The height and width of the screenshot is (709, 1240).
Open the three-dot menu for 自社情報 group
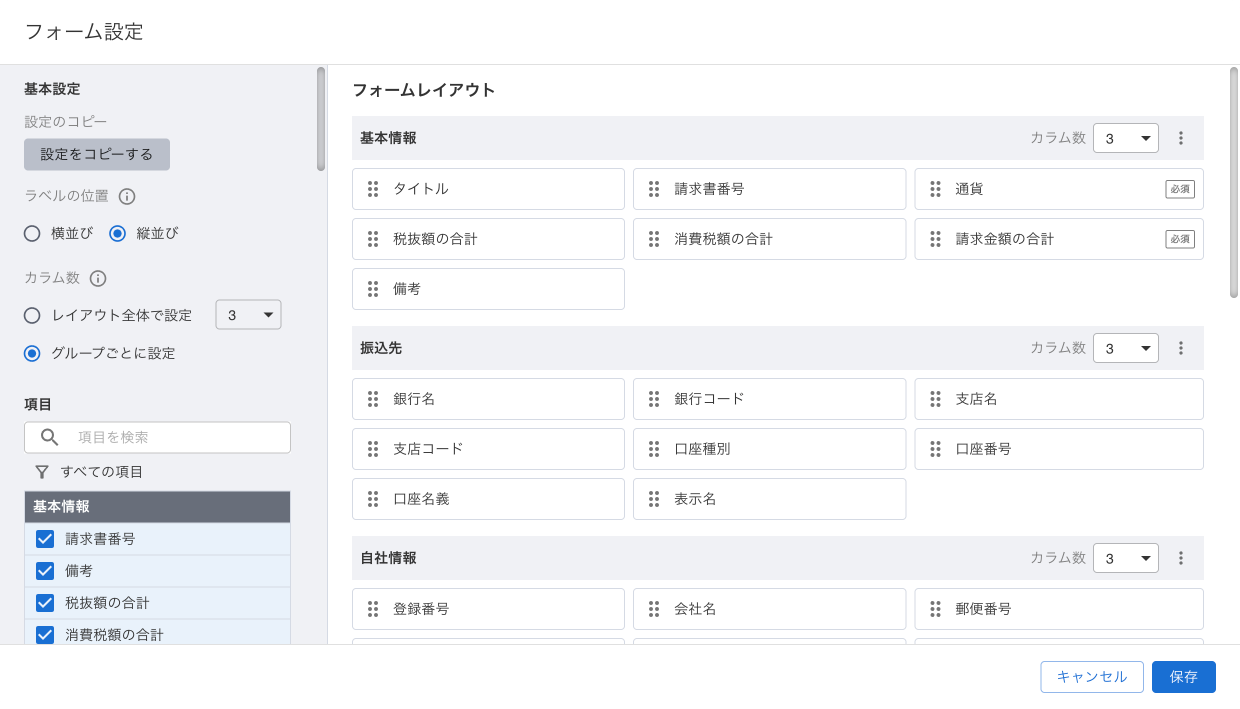pyautogui.click(x=1180, y=558)
